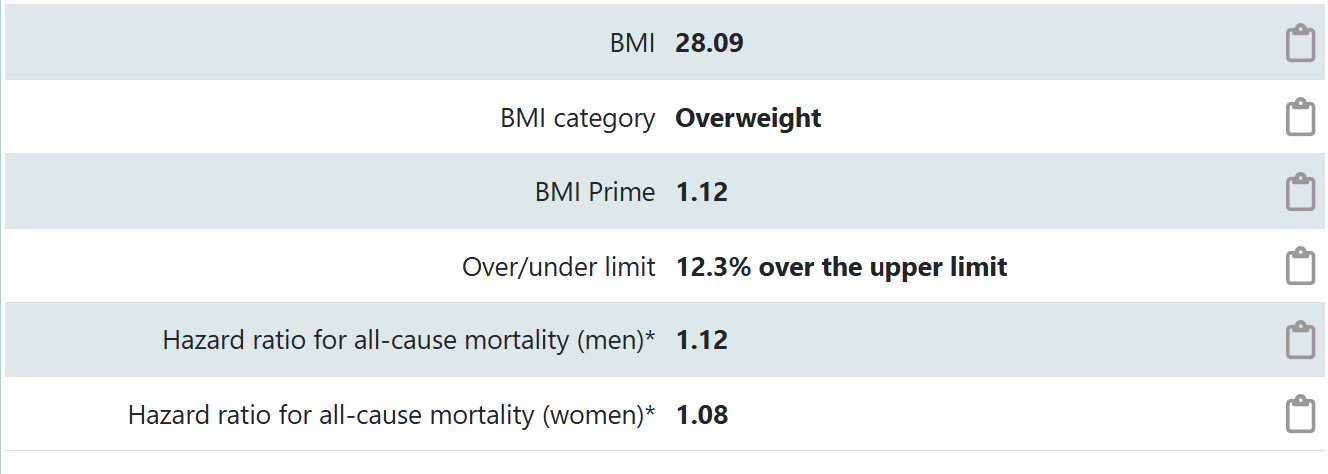Click the bold Overweight category result
Image resolution: width=1328 pixels, height=474 pixels.
pos(748,118)
